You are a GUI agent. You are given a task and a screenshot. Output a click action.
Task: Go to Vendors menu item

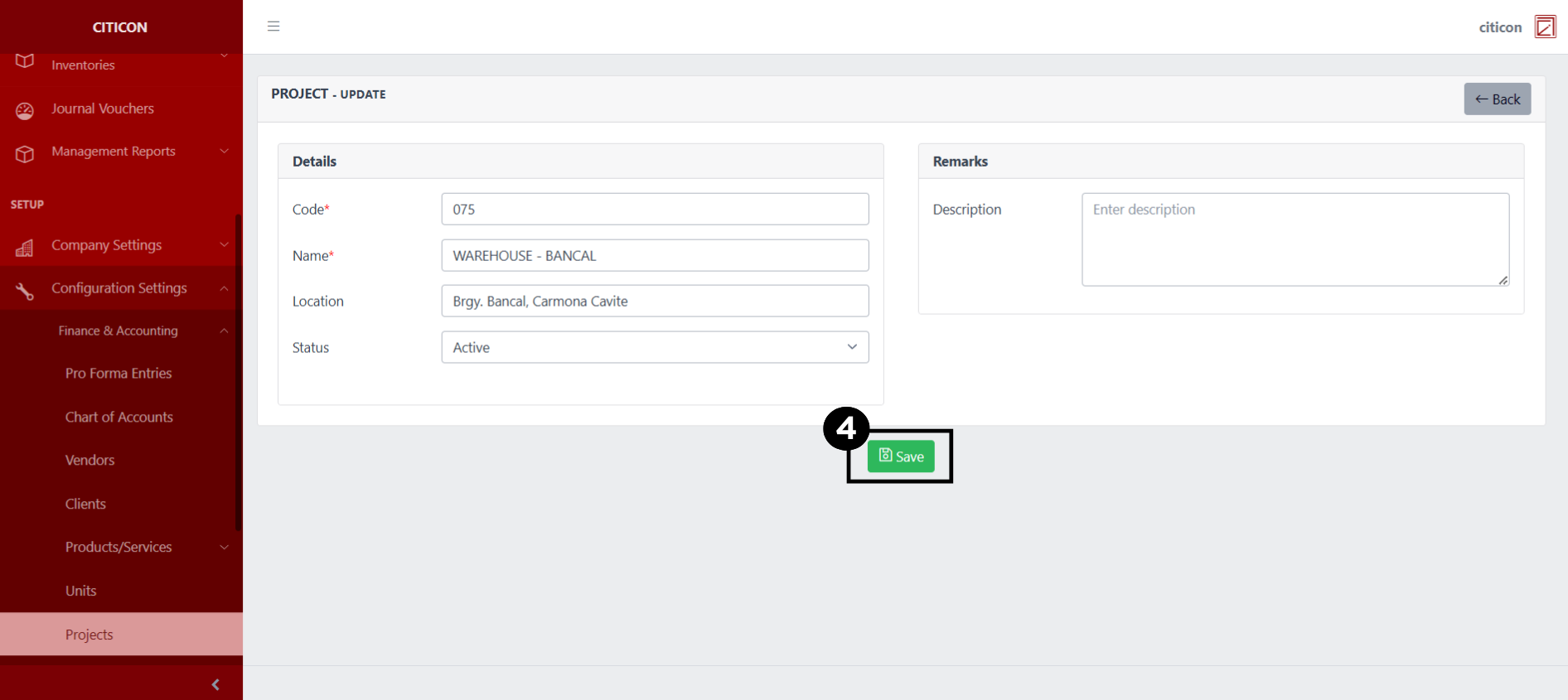(x=90, y=461)
